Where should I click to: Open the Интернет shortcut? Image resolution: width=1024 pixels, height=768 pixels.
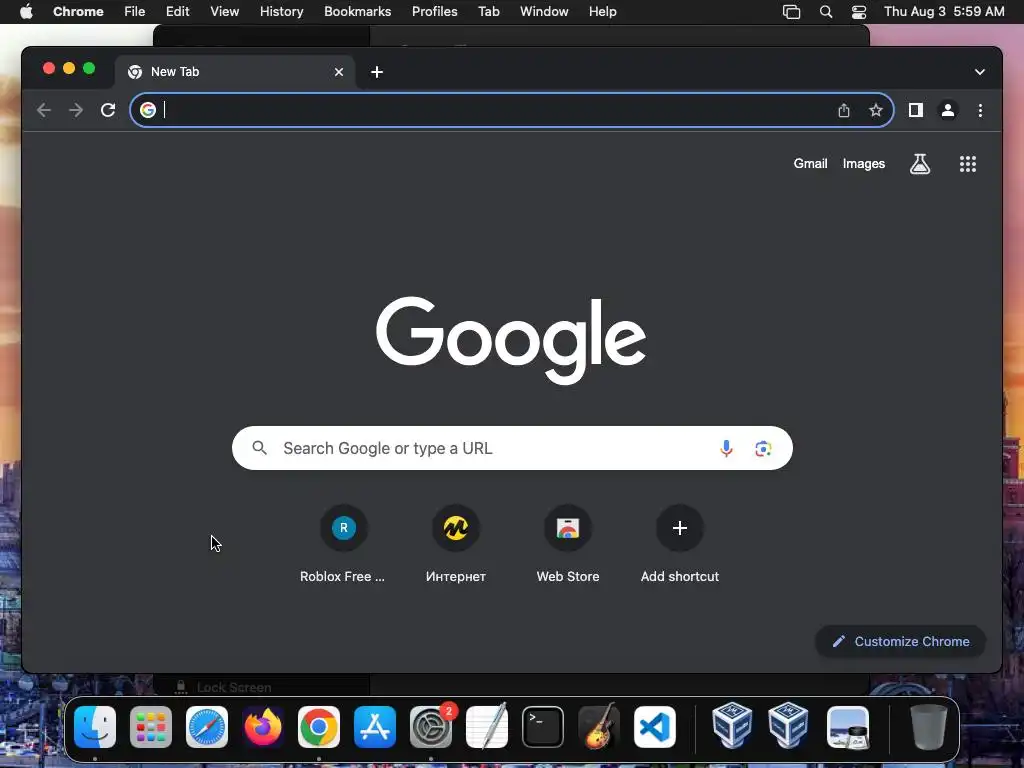(x=456, y=545)
